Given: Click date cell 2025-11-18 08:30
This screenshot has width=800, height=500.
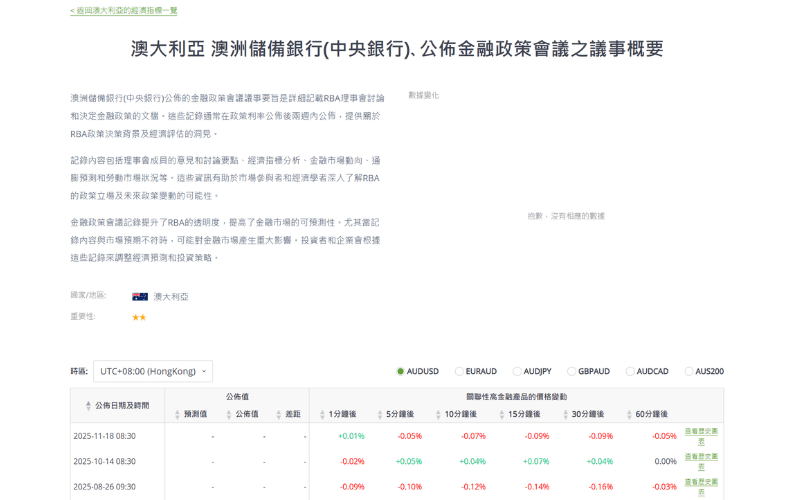Looking at the screenshot, I should pos(105,436).
